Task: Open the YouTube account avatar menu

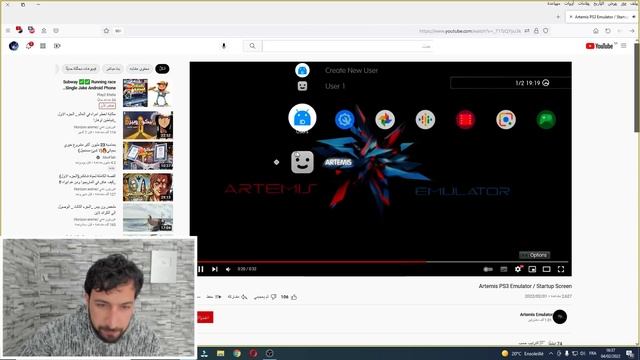Action: click(14, 46)
